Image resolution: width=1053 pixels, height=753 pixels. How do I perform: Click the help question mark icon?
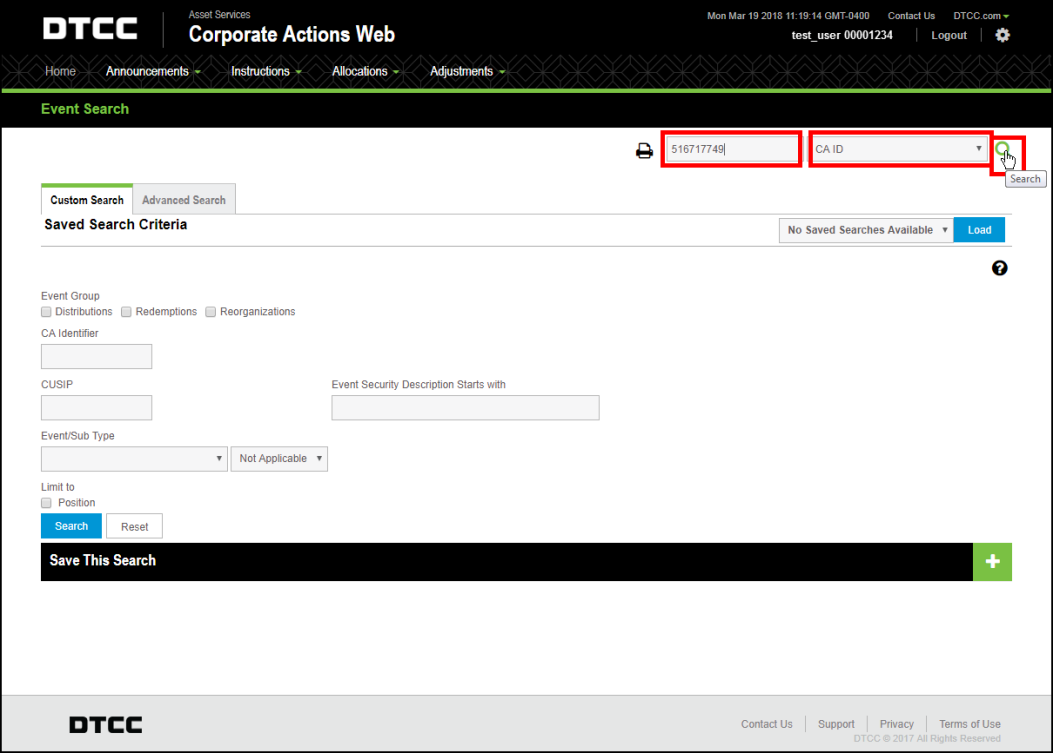coord(999,268)
